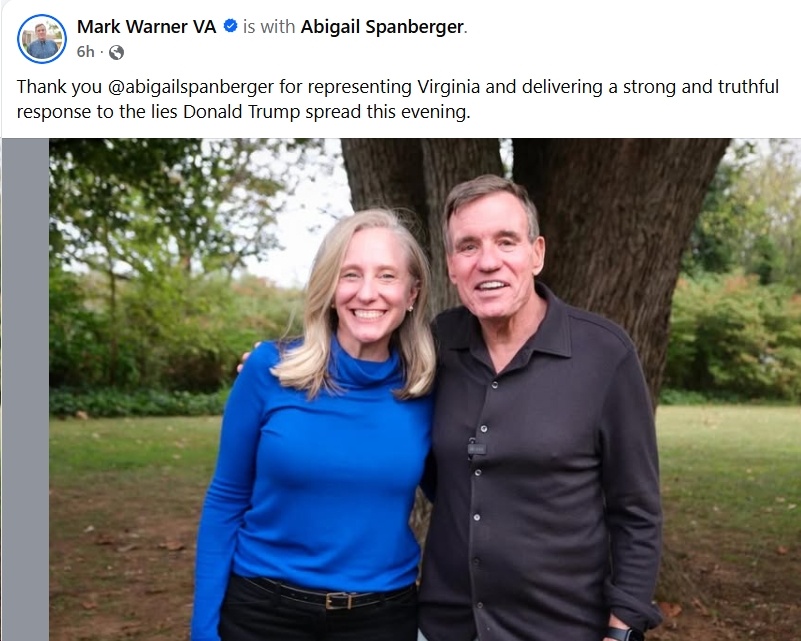Click the gold belt buckle in the photo

coord(339,600)
